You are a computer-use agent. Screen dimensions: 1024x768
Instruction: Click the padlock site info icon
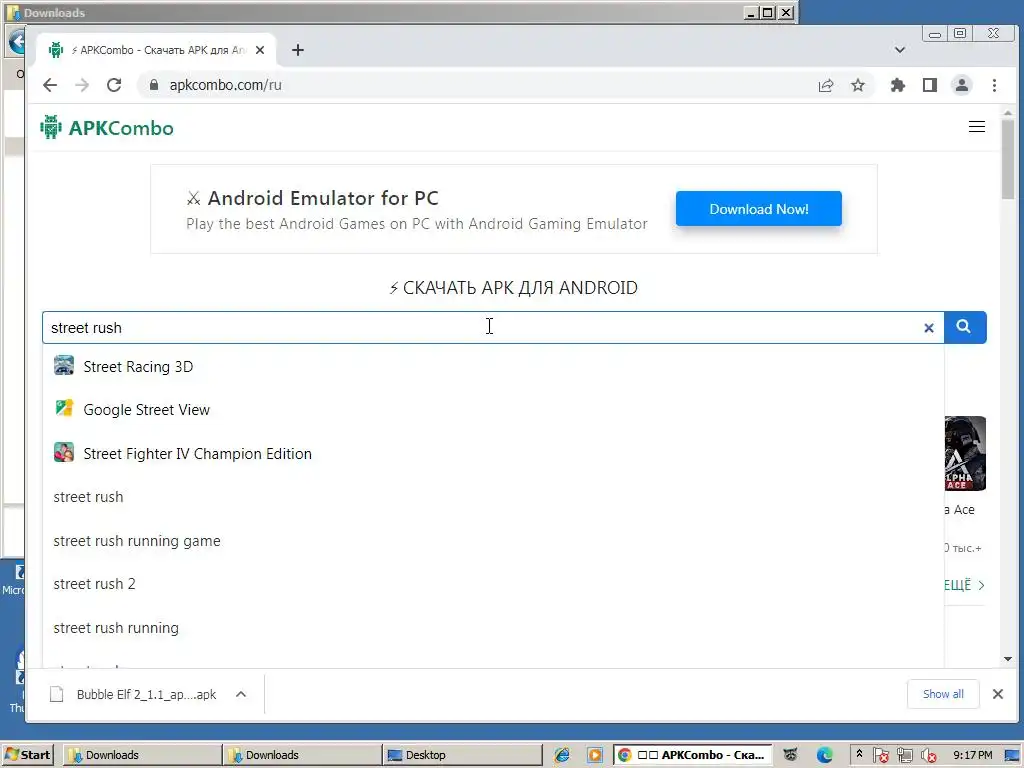[154, 85]
